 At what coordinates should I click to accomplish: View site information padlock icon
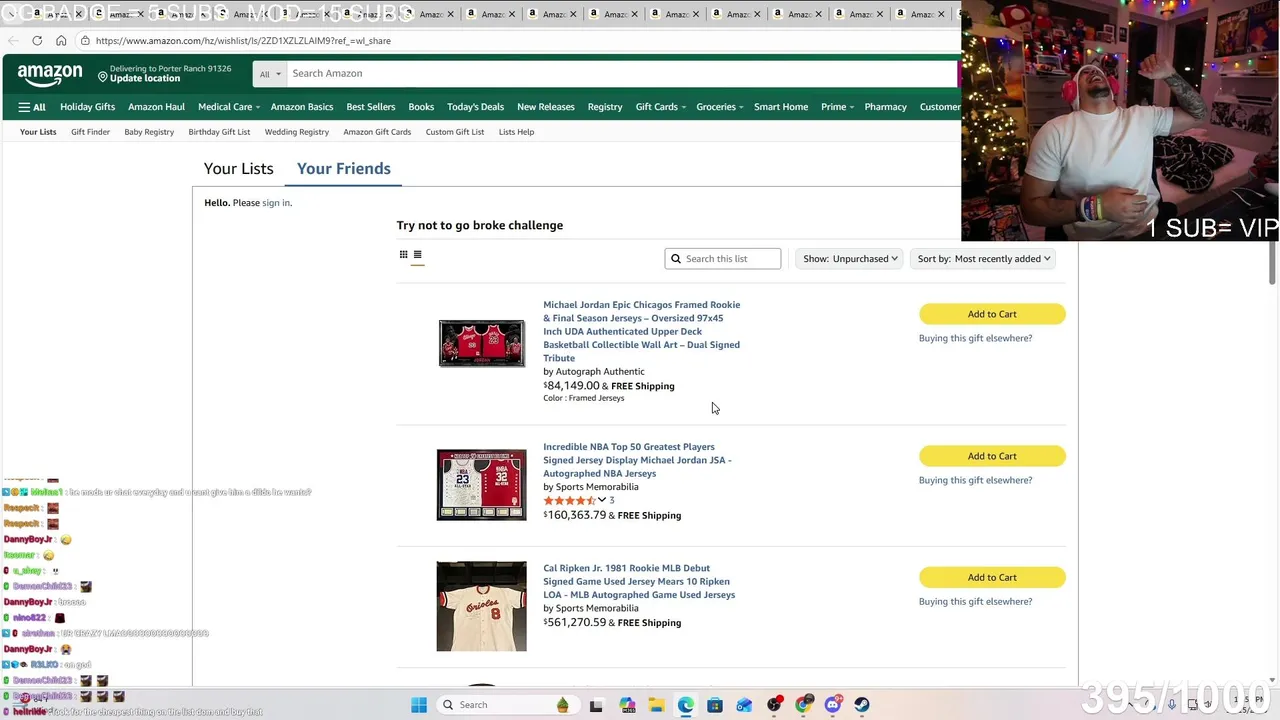(x=86, y=41)
